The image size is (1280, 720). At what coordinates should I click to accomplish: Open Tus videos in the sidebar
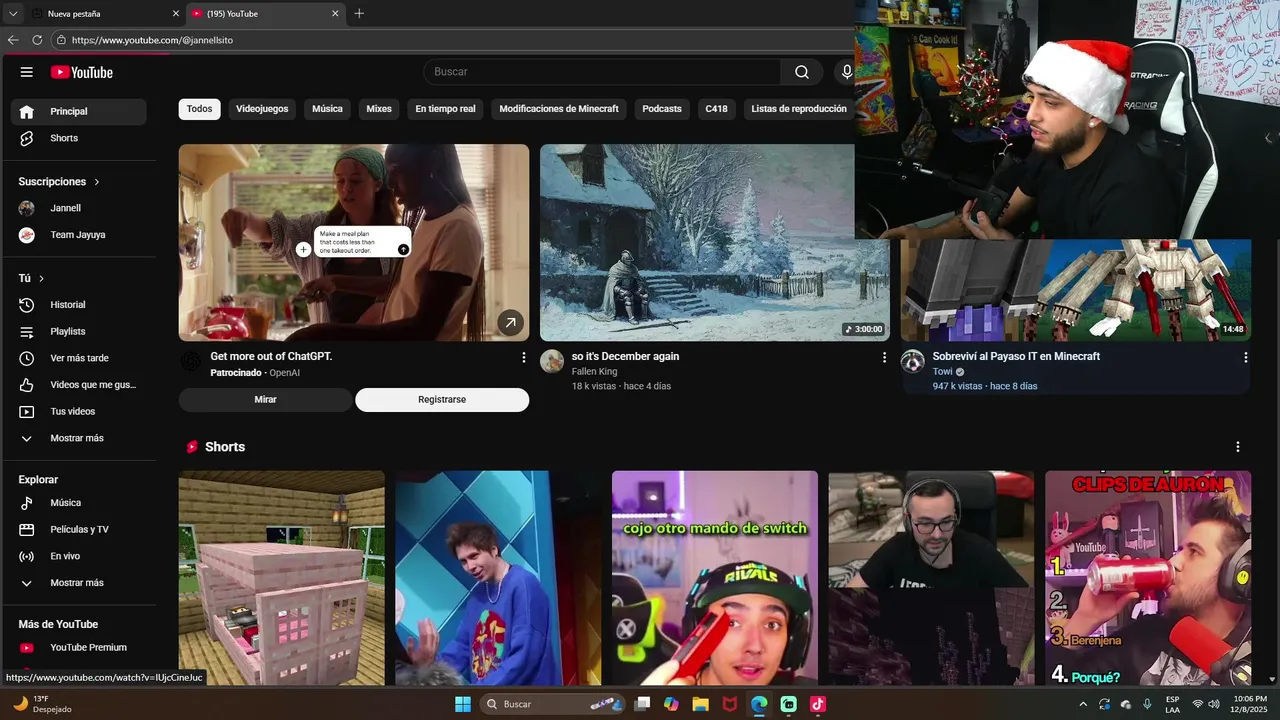pos(78,411)
